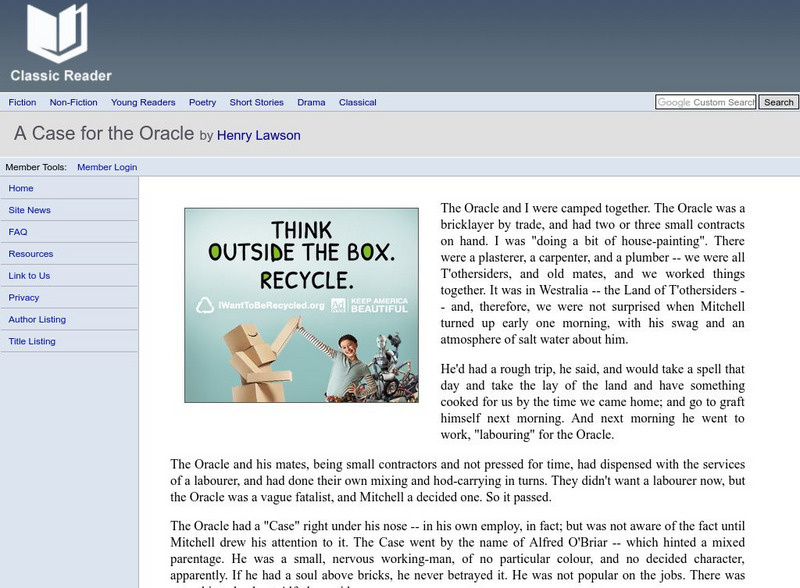Browse the Poetry section
The width and height of the screenshot is (800, 588).
tap(202, 102)
